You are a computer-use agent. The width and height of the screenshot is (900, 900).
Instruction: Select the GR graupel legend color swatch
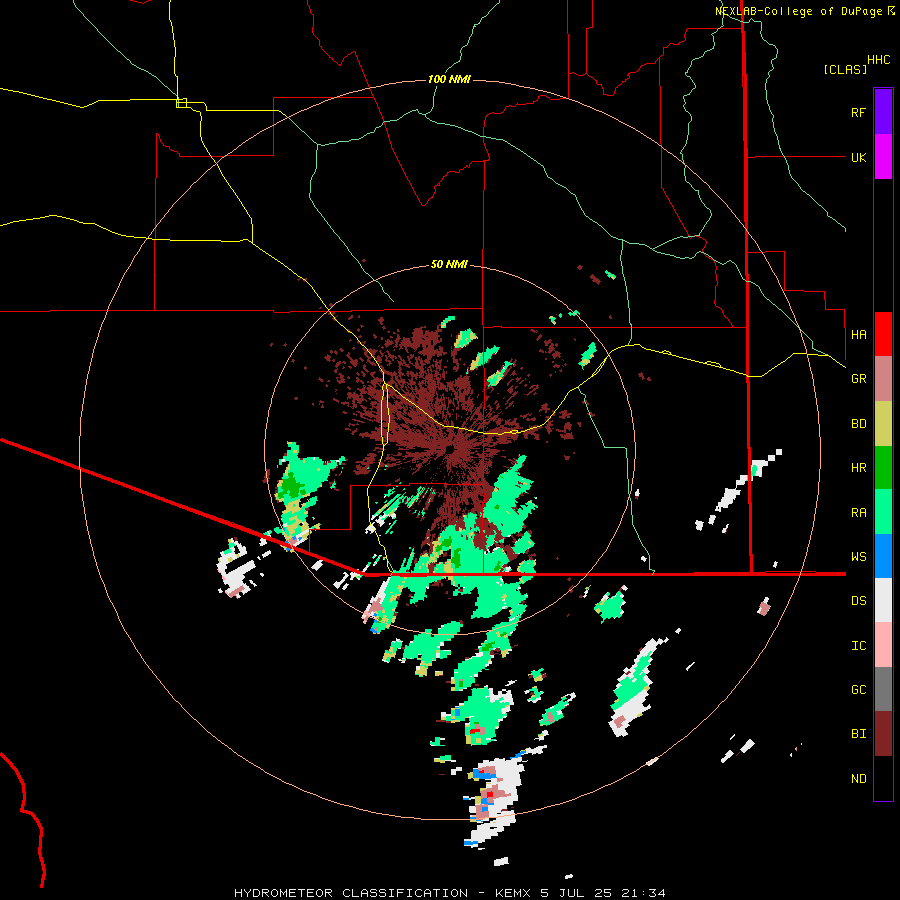(x=883, y=379)
